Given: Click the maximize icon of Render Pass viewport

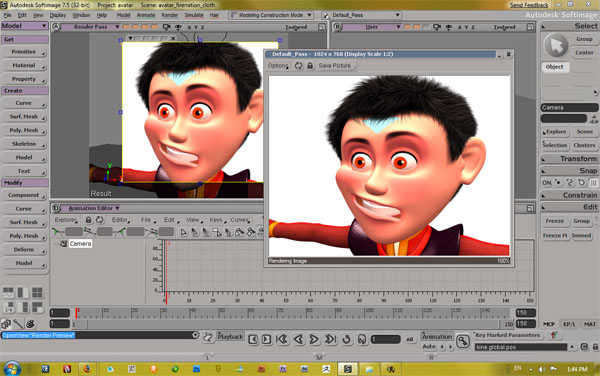Looking at the screenshot, I should [x=321, y=27].
